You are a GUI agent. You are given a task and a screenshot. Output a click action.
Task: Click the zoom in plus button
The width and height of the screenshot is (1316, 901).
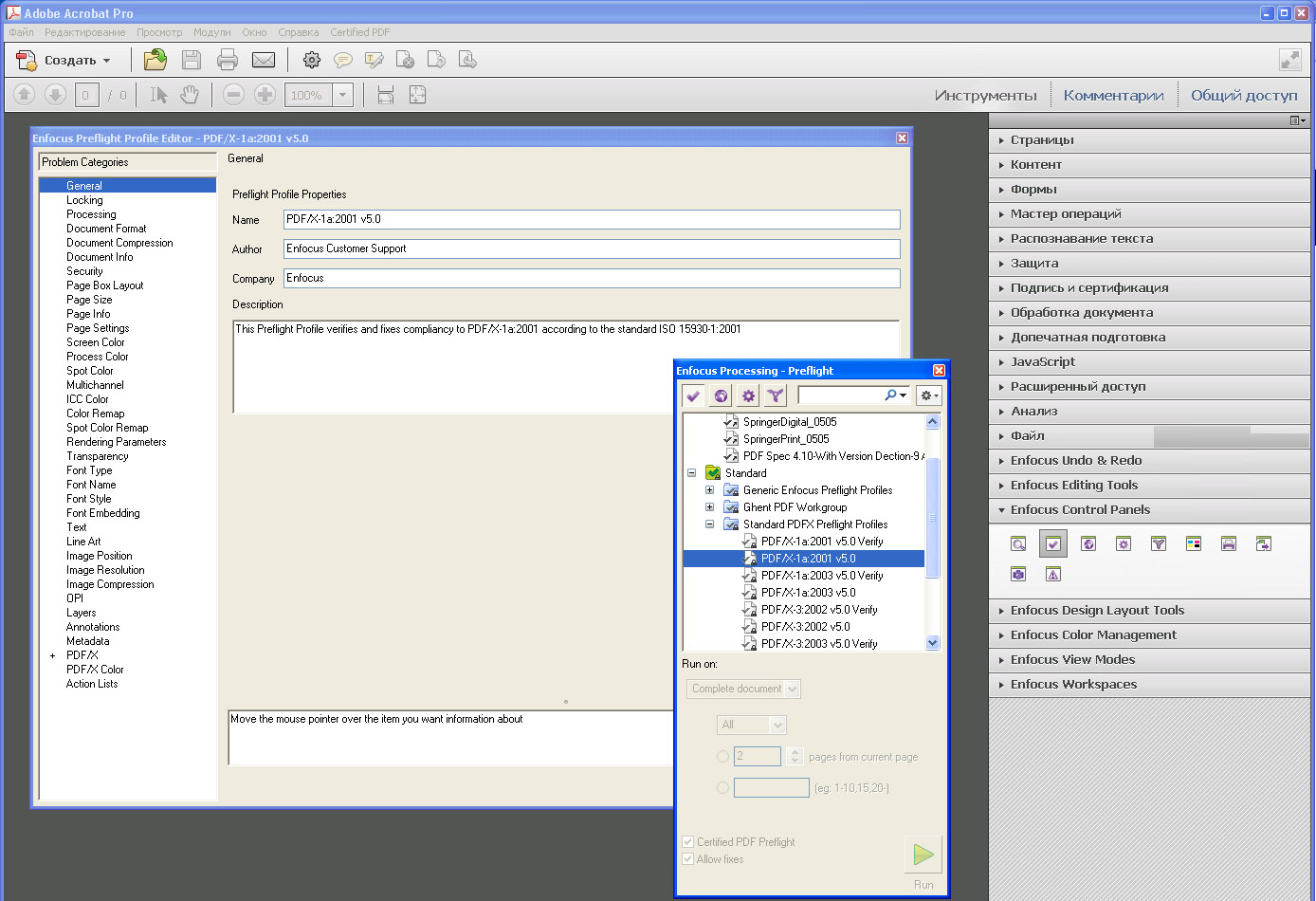click(265, 95)
